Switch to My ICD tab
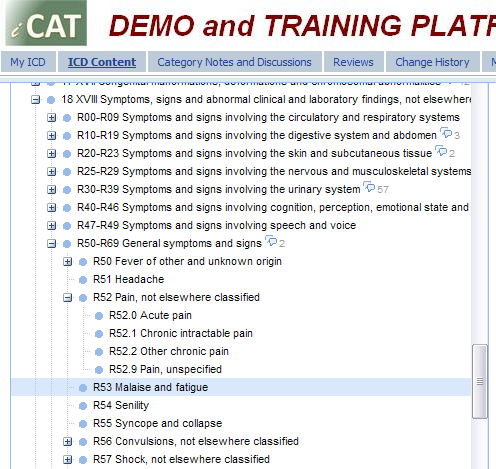The image size is (496, 469). 28,62
